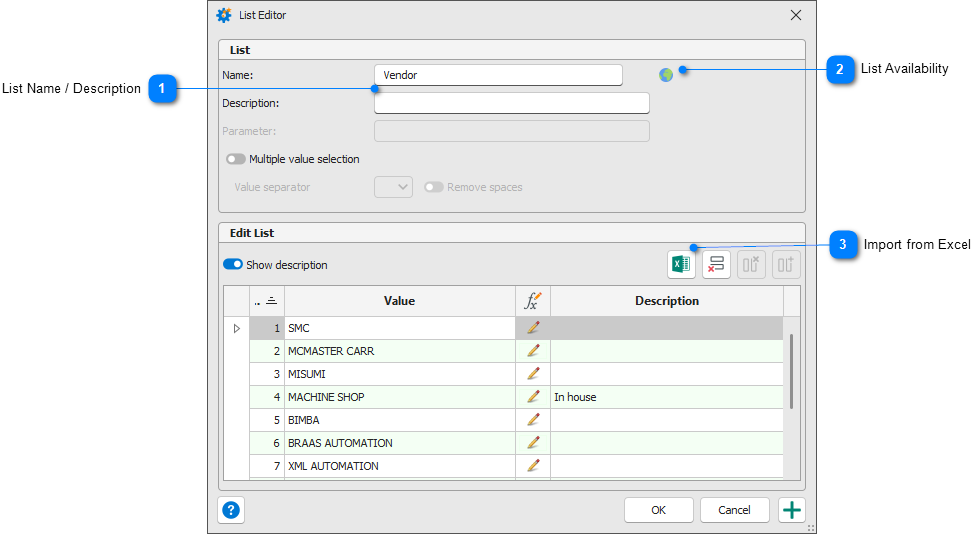Toggle the Remove spaces switch

click(x=434, y=187)
